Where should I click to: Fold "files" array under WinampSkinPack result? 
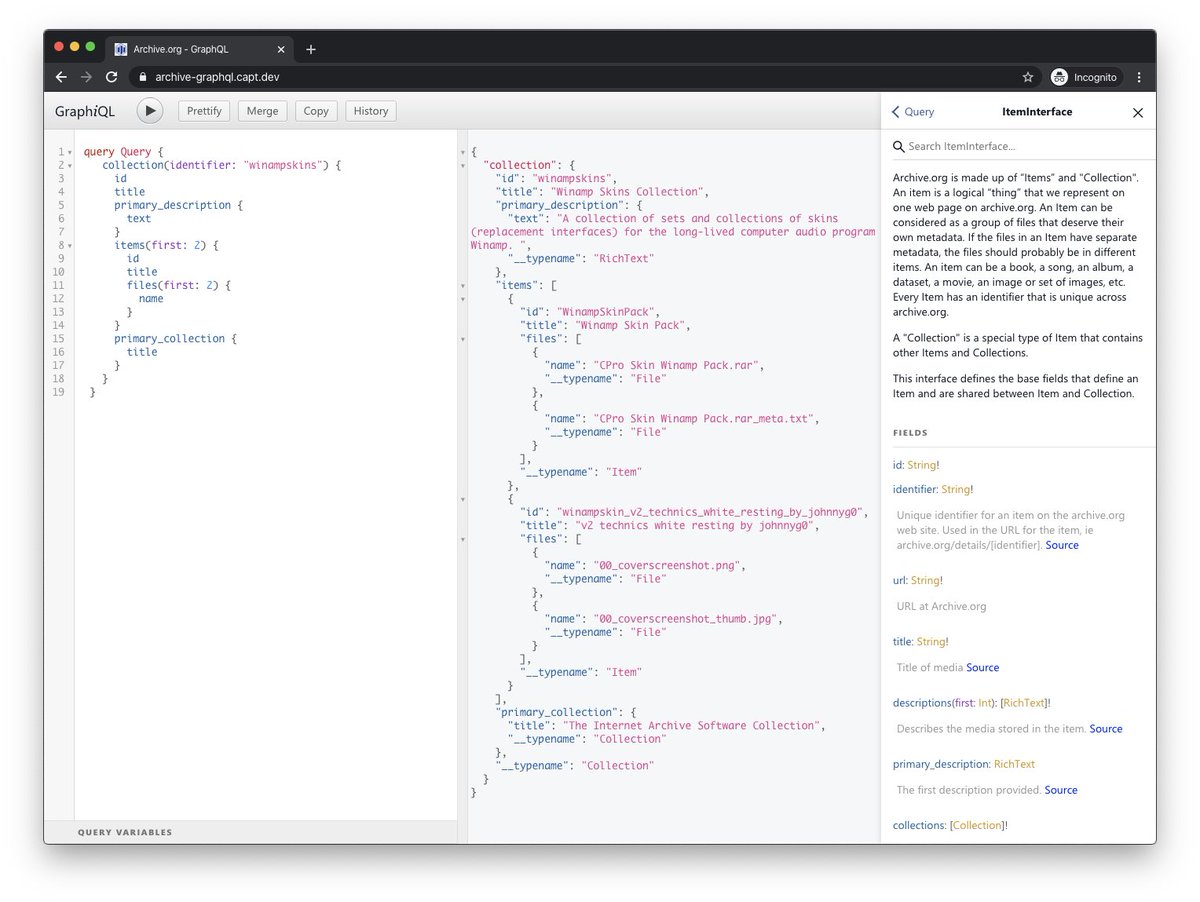point(462,339)
